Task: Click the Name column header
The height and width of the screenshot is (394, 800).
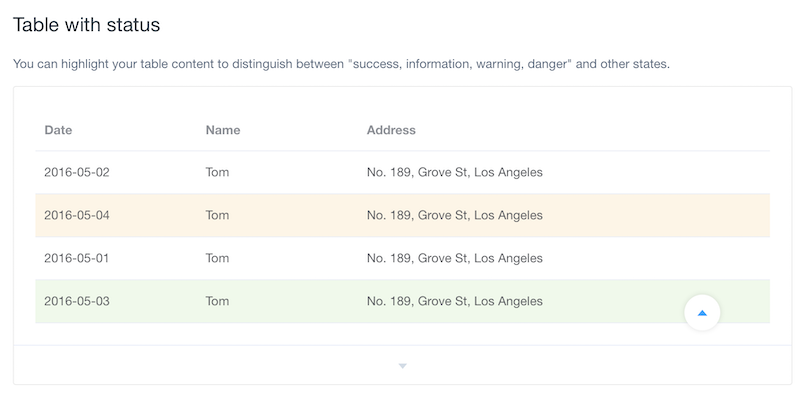Action: tap(223, 130)
